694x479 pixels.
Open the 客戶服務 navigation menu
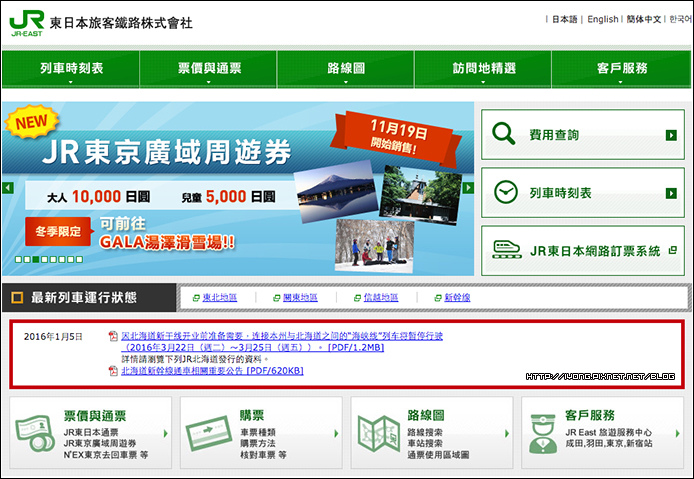click(x=621, y=69)
